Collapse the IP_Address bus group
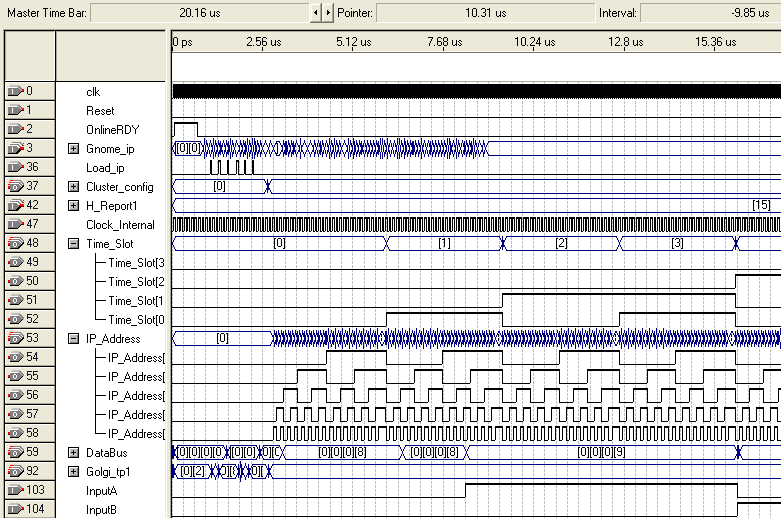 pos(73,339)
